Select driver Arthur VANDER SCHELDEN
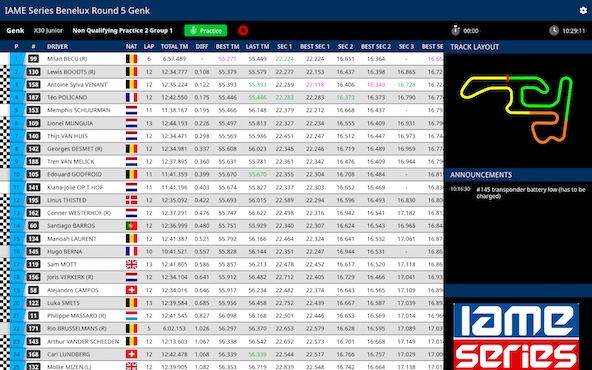The width and height of the screenshot is (592, 370). [83, 341]
